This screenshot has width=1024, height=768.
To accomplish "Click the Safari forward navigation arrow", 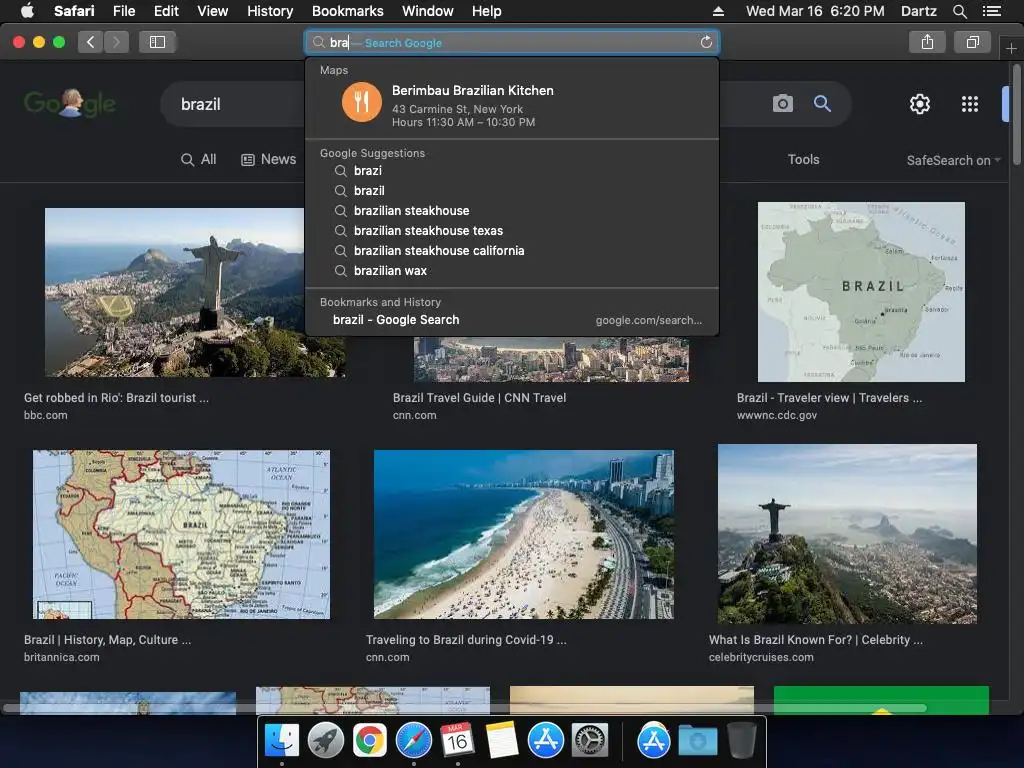I will coord(116,42).
